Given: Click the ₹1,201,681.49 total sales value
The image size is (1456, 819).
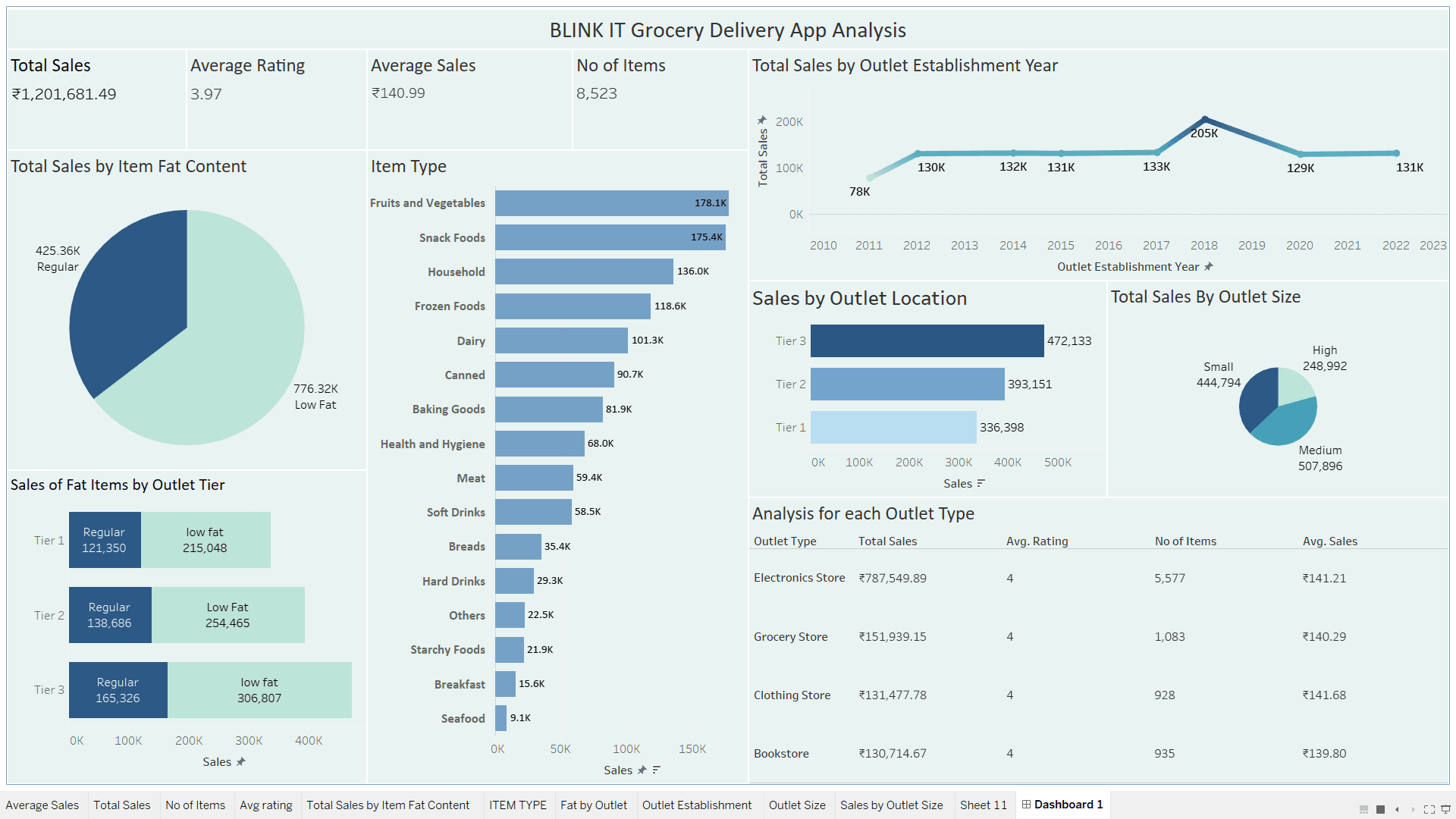Looking at the screenshot, I should [x=64, y=94].
